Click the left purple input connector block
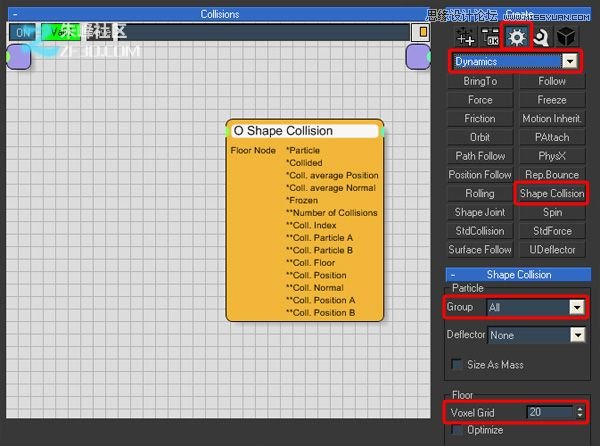600x446 pixels. 18,57
